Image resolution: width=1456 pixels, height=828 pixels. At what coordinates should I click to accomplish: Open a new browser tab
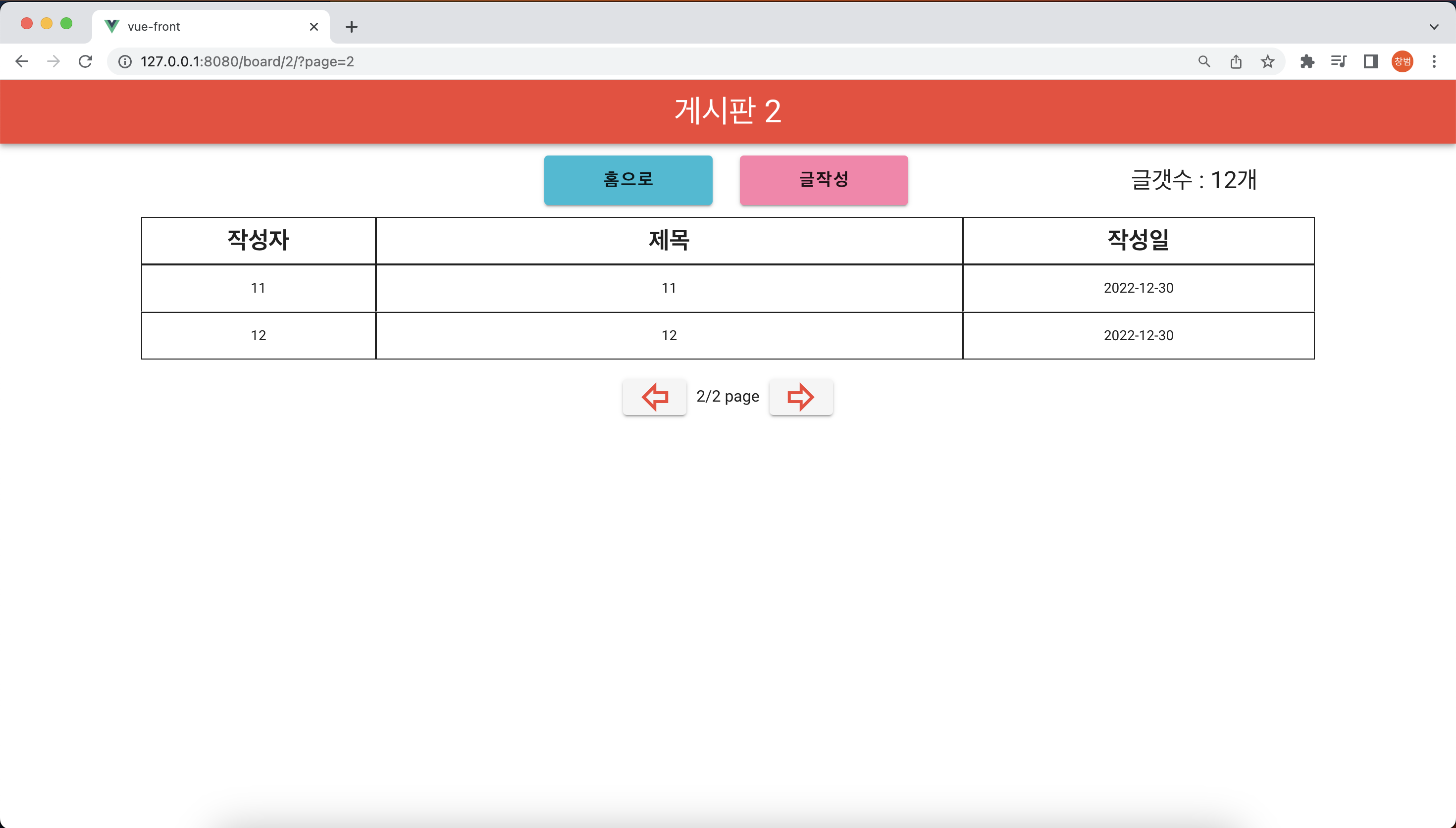[x=351, y=27]
